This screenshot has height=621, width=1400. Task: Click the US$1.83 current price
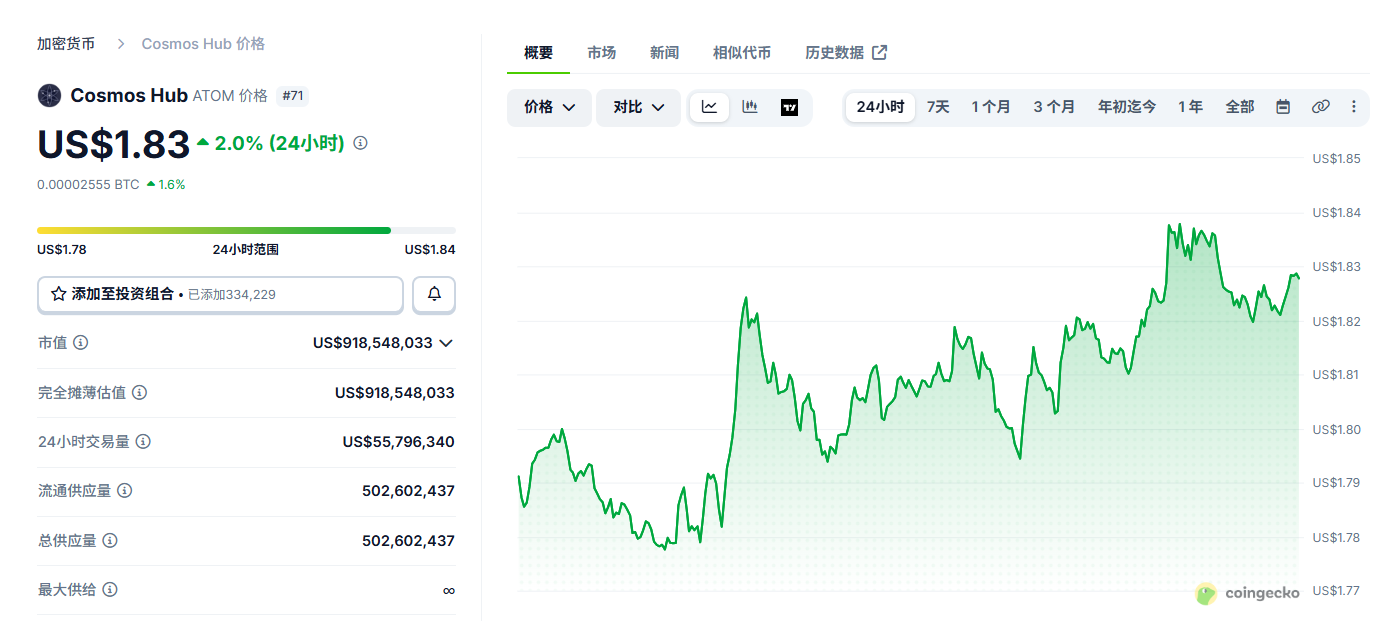coord(113,144)
